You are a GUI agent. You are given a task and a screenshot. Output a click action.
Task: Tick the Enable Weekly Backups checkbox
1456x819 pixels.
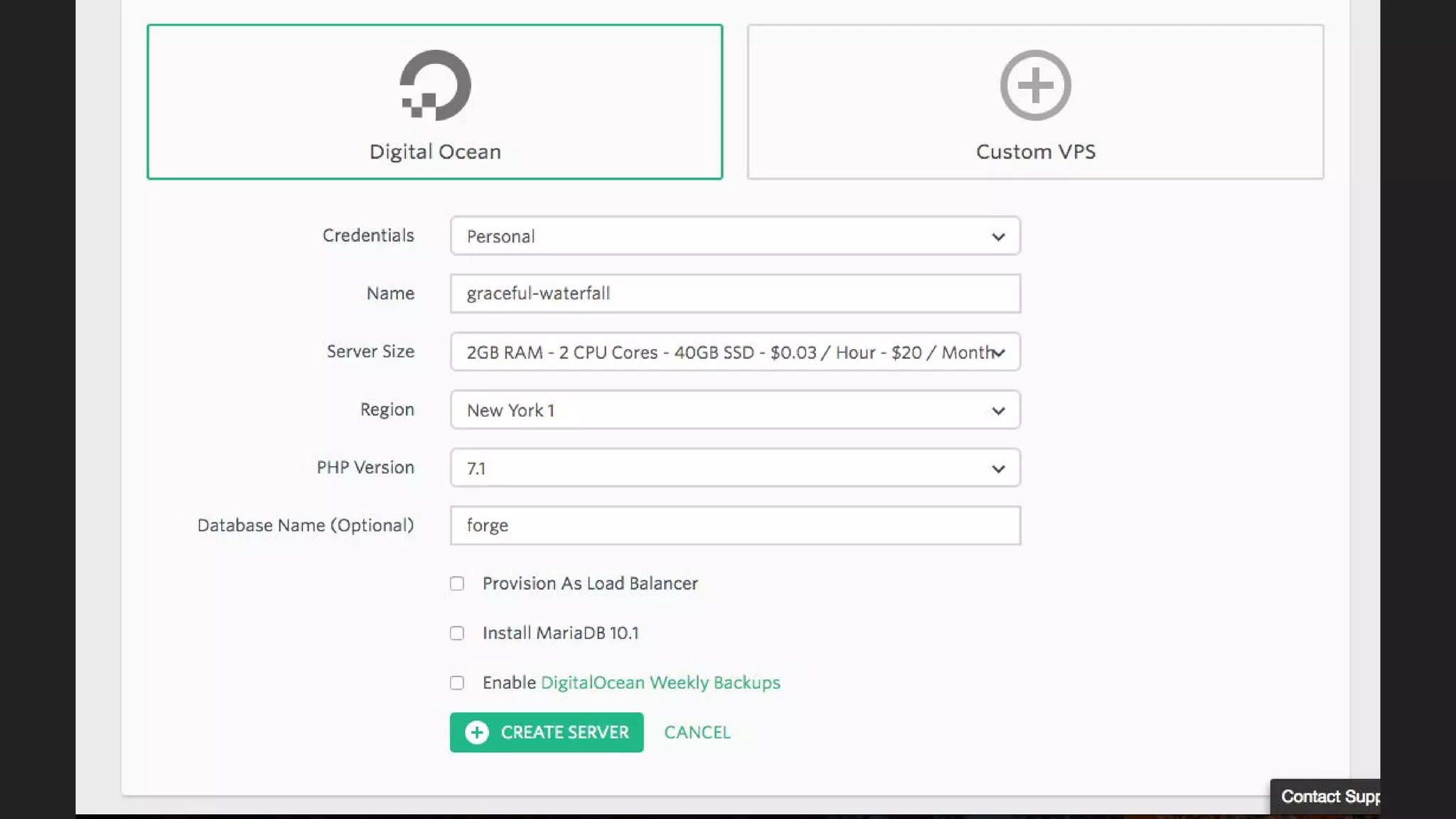pos(457,683)
